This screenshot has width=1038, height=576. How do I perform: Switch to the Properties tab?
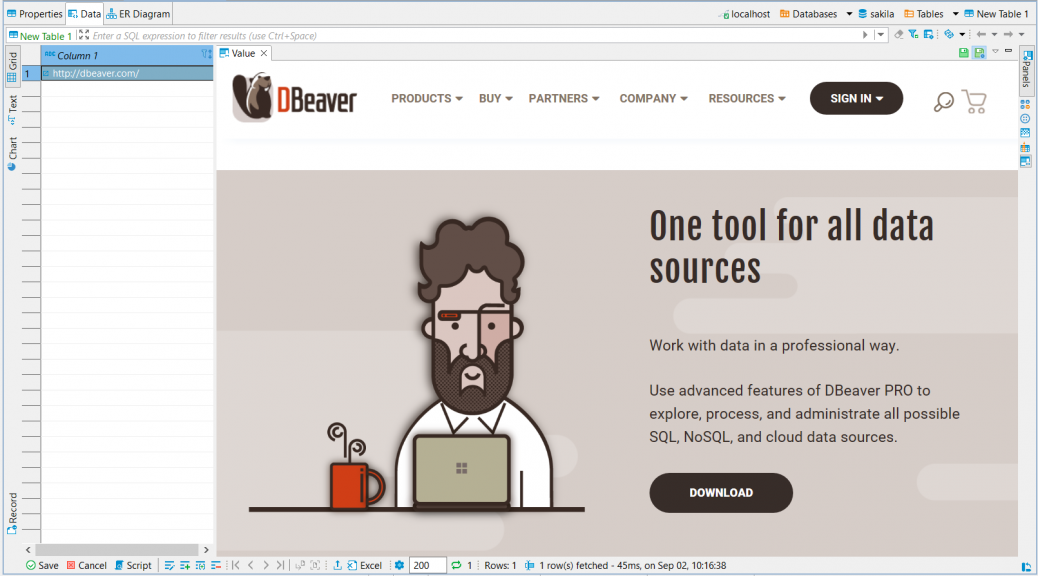(35, 14)
